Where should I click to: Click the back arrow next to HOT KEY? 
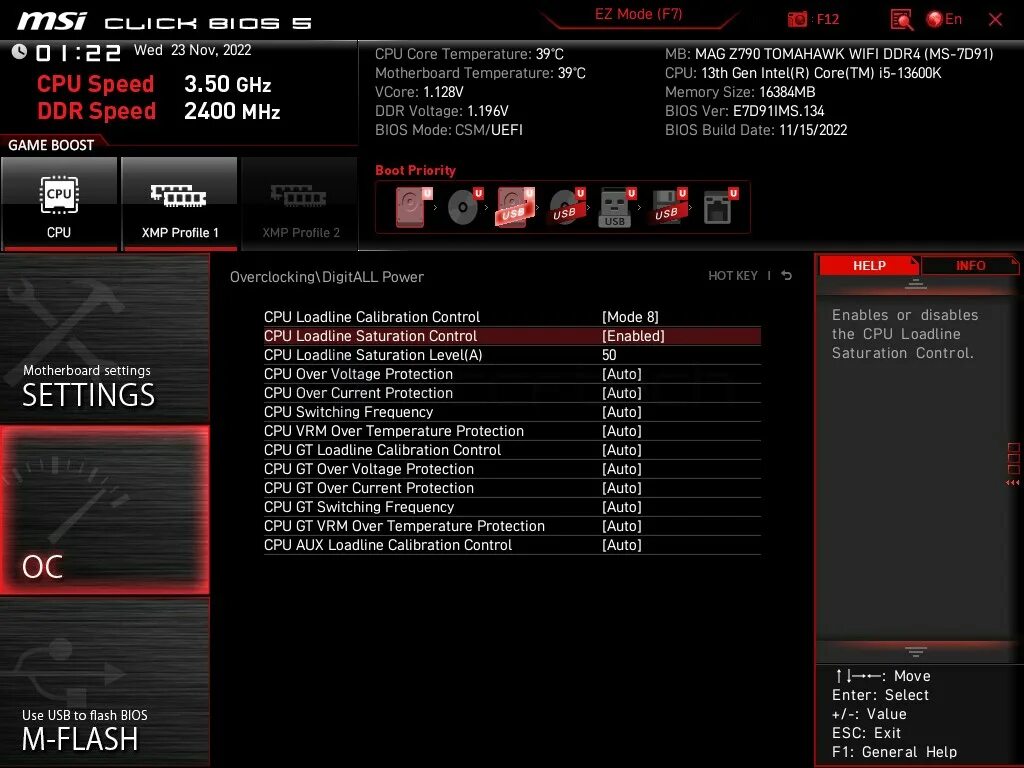[787, 276]
